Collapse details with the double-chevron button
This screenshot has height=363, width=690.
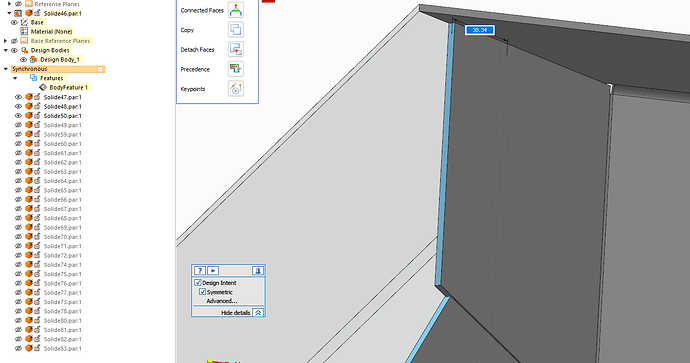tap(258, 312)
